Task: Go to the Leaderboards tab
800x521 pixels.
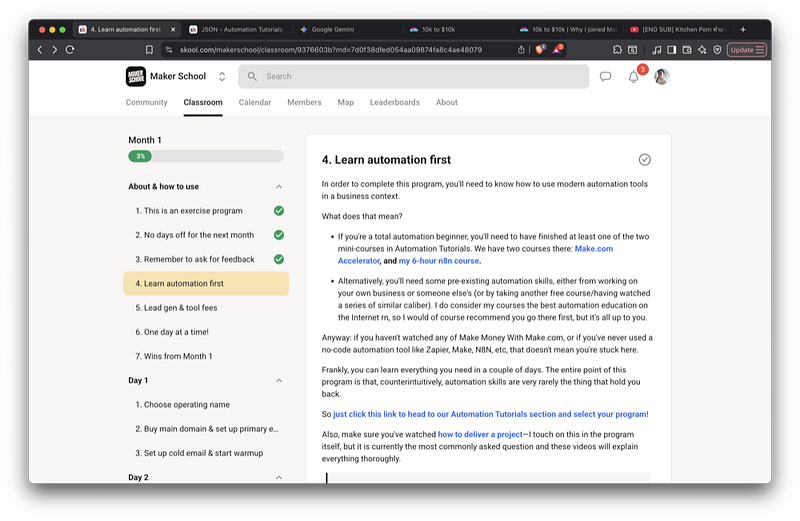Action: click(x=394, y=102)
